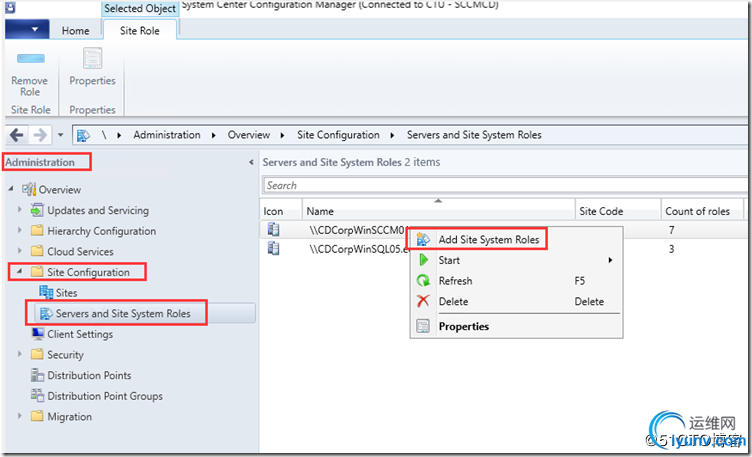Collapse the navigation pane with the arrow
This screenshot has height=457, width=752.
[251, 163]
